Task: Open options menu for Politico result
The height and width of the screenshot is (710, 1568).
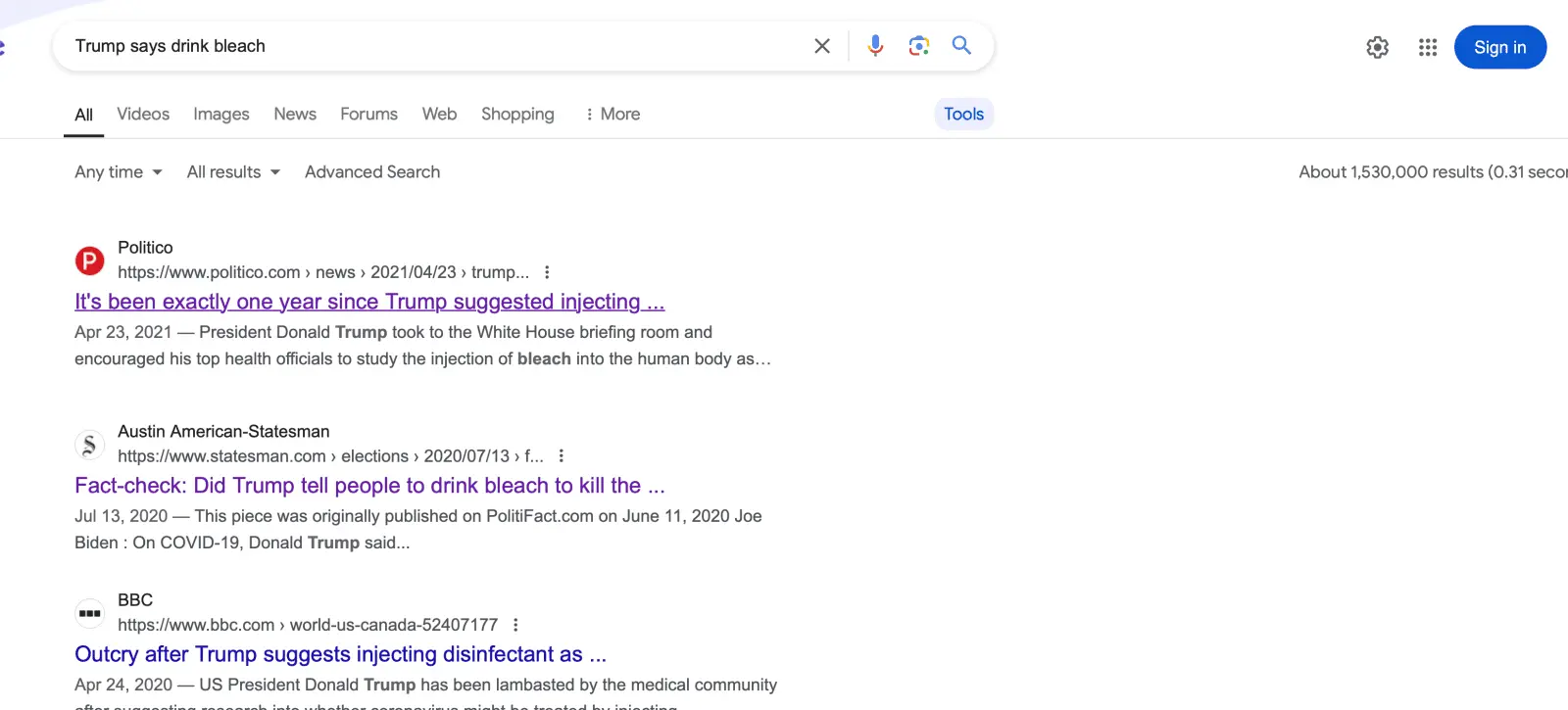Action: [x=547, y=272]
